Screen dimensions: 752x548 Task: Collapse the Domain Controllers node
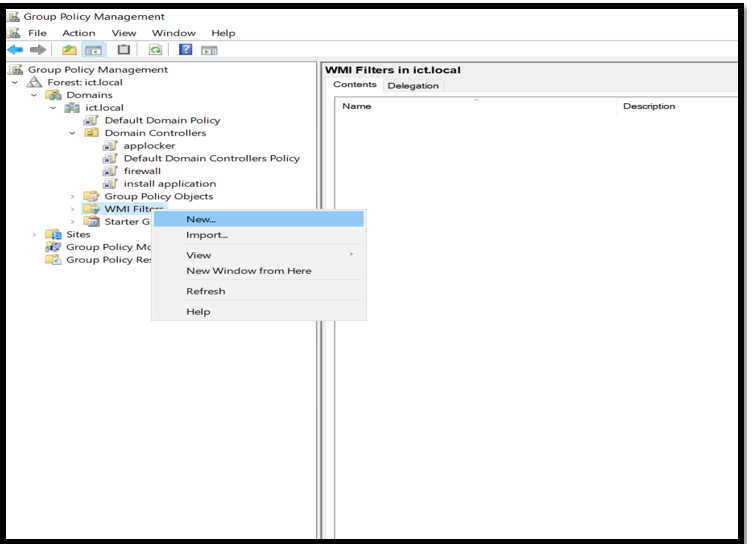tap(72, 133)
